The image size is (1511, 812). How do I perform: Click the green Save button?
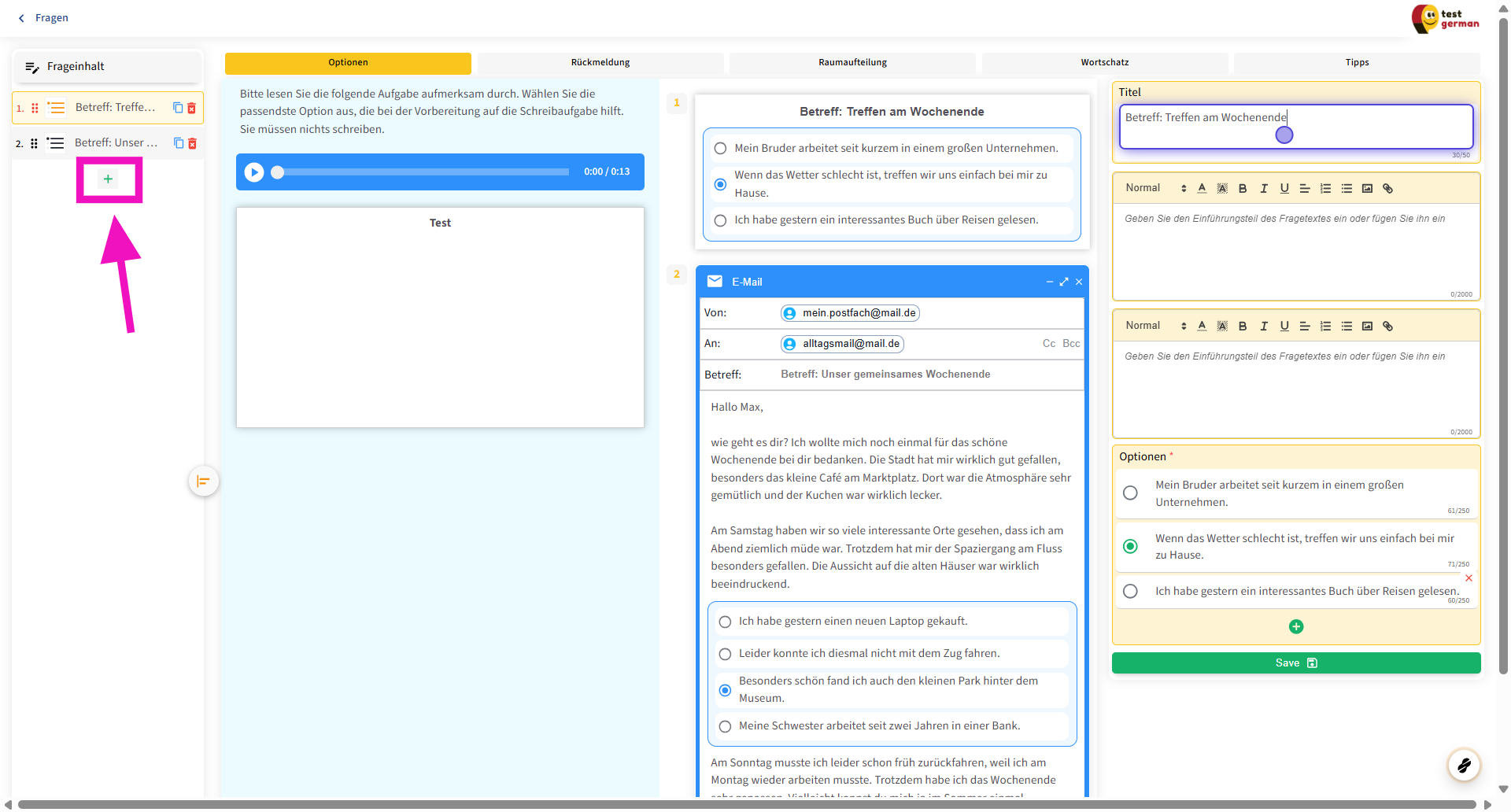pyautogui.click(x=1295, y=663)
